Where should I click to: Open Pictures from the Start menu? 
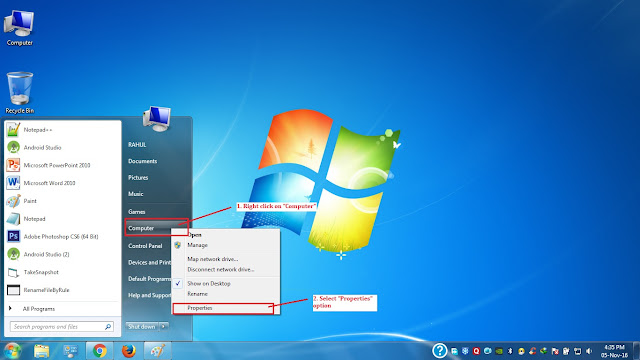[x=138, y=178]
